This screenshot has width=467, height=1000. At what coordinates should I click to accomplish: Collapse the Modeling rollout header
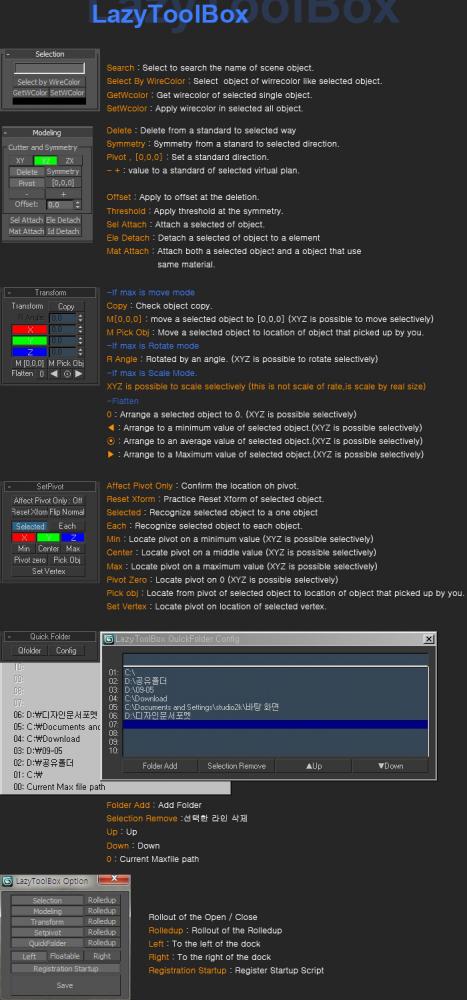47,133
